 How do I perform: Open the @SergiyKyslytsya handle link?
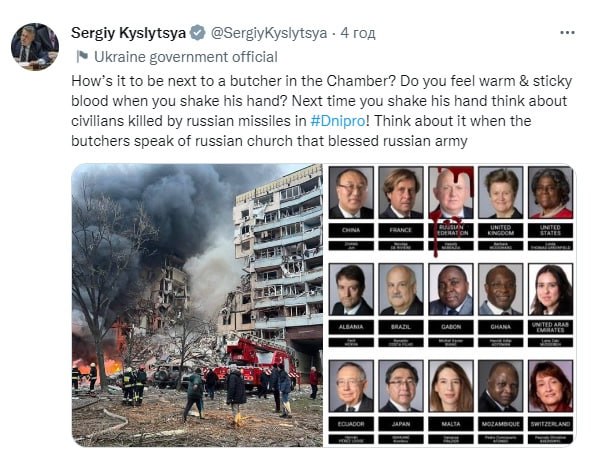point(268,33)
